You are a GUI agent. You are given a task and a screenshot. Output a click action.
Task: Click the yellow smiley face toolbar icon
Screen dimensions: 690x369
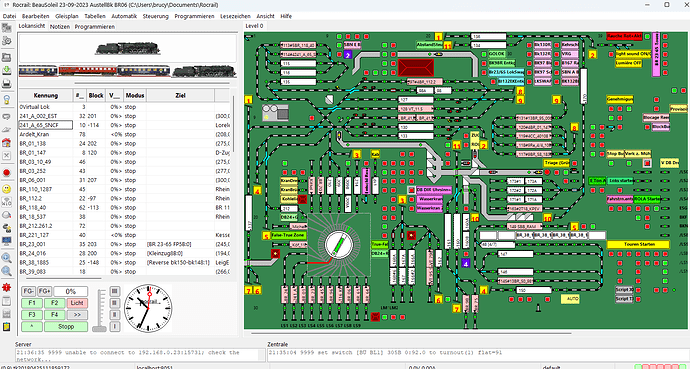click(7, 189)
